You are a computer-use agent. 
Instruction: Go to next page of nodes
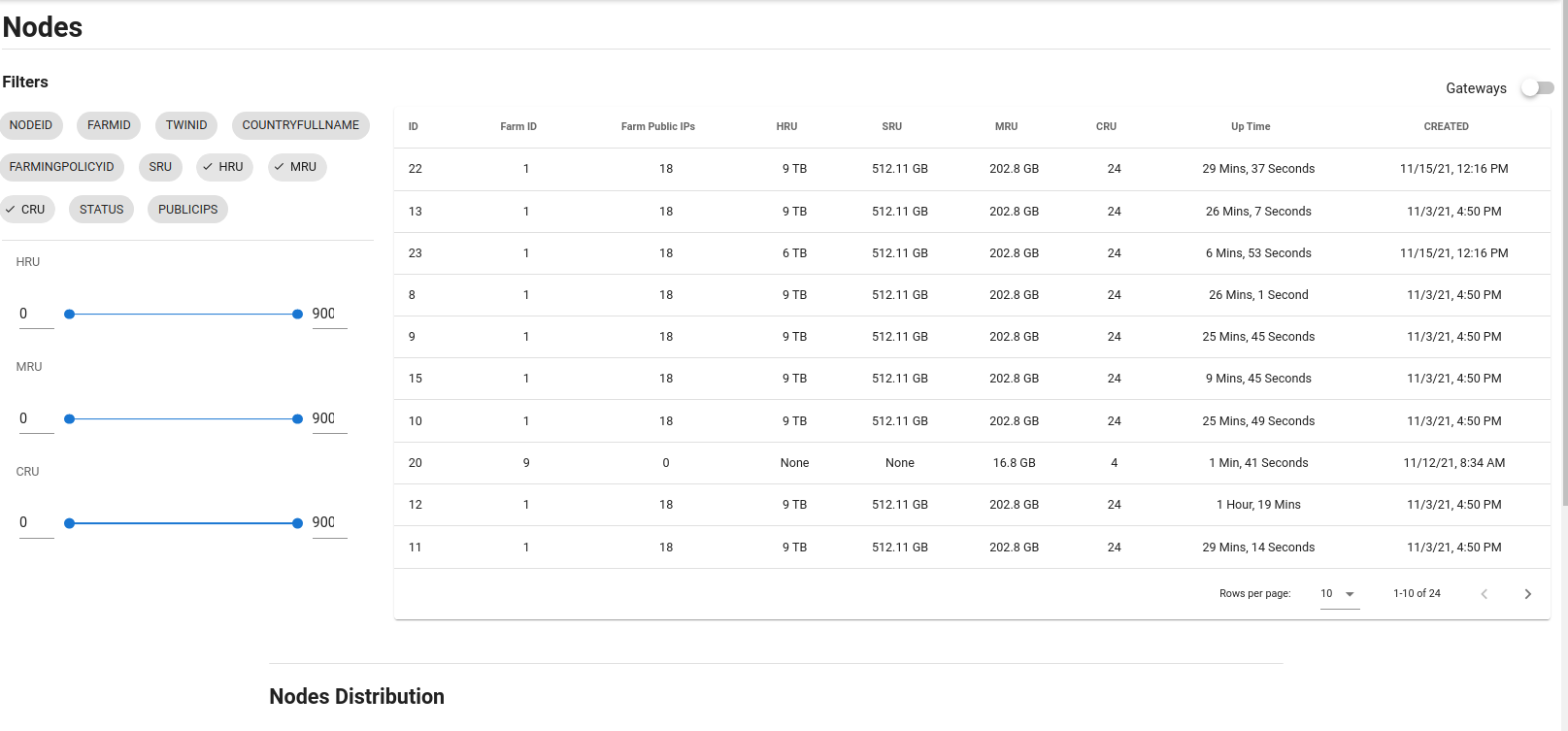(x=1527, y=594)
